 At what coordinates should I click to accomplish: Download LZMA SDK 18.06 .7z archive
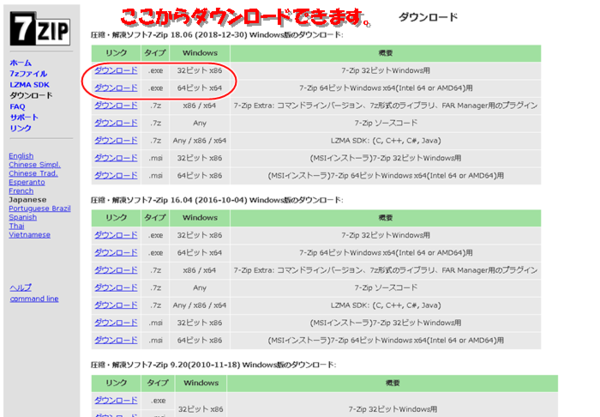pyautogui.click(x=116, y=140)
